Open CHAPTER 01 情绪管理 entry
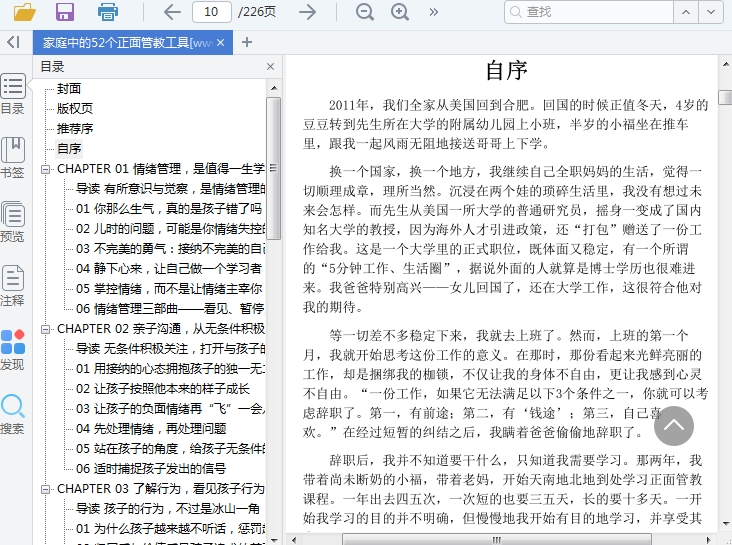The width and height of the screenshot is (732, 545). coord(161,169)
